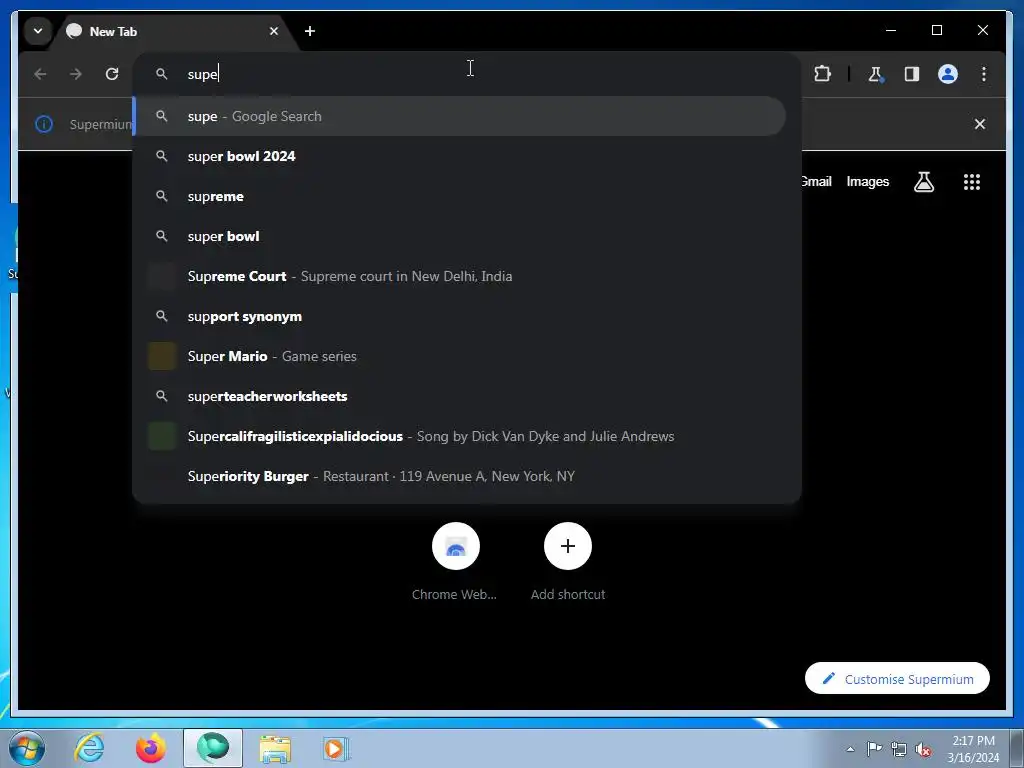Pick the 'supreme' suggestion

pyautogui.click(x=460, y=196)
